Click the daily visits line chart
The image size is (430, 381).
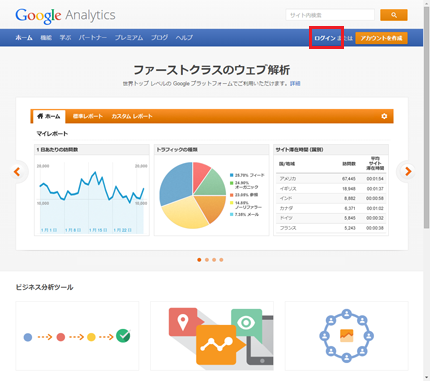click(x=92, y=198)
